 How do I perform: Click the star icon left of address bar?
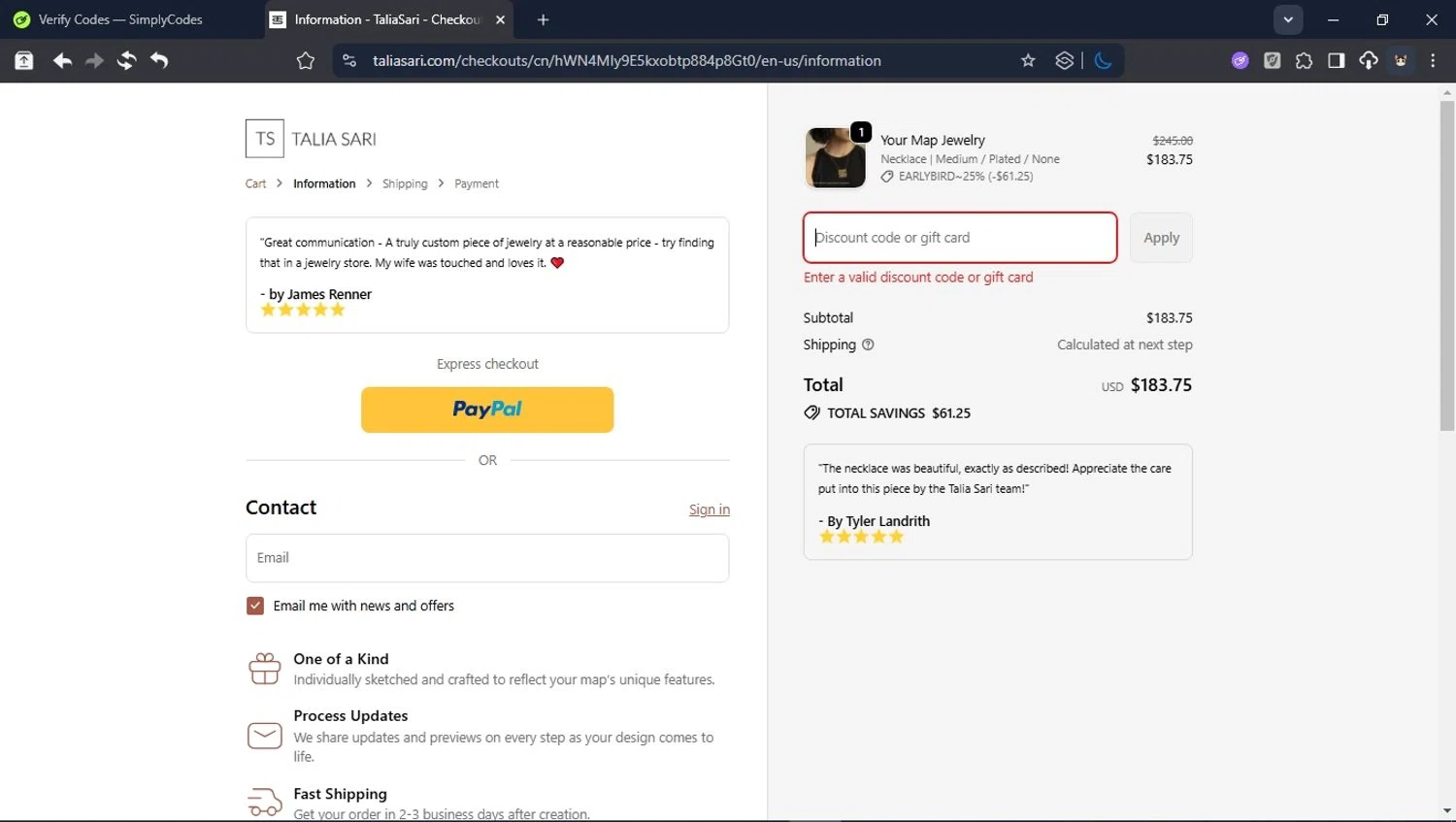point(306,60)
